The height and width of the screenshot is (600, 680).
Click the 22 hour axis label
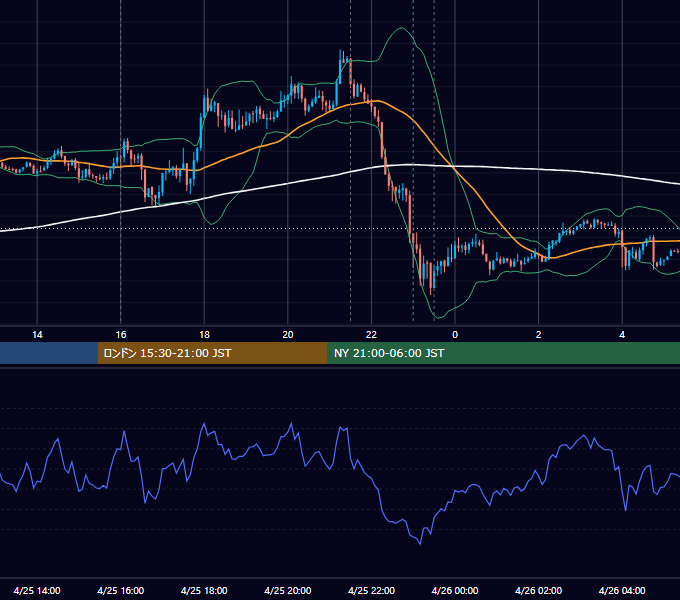pos(371,335)
